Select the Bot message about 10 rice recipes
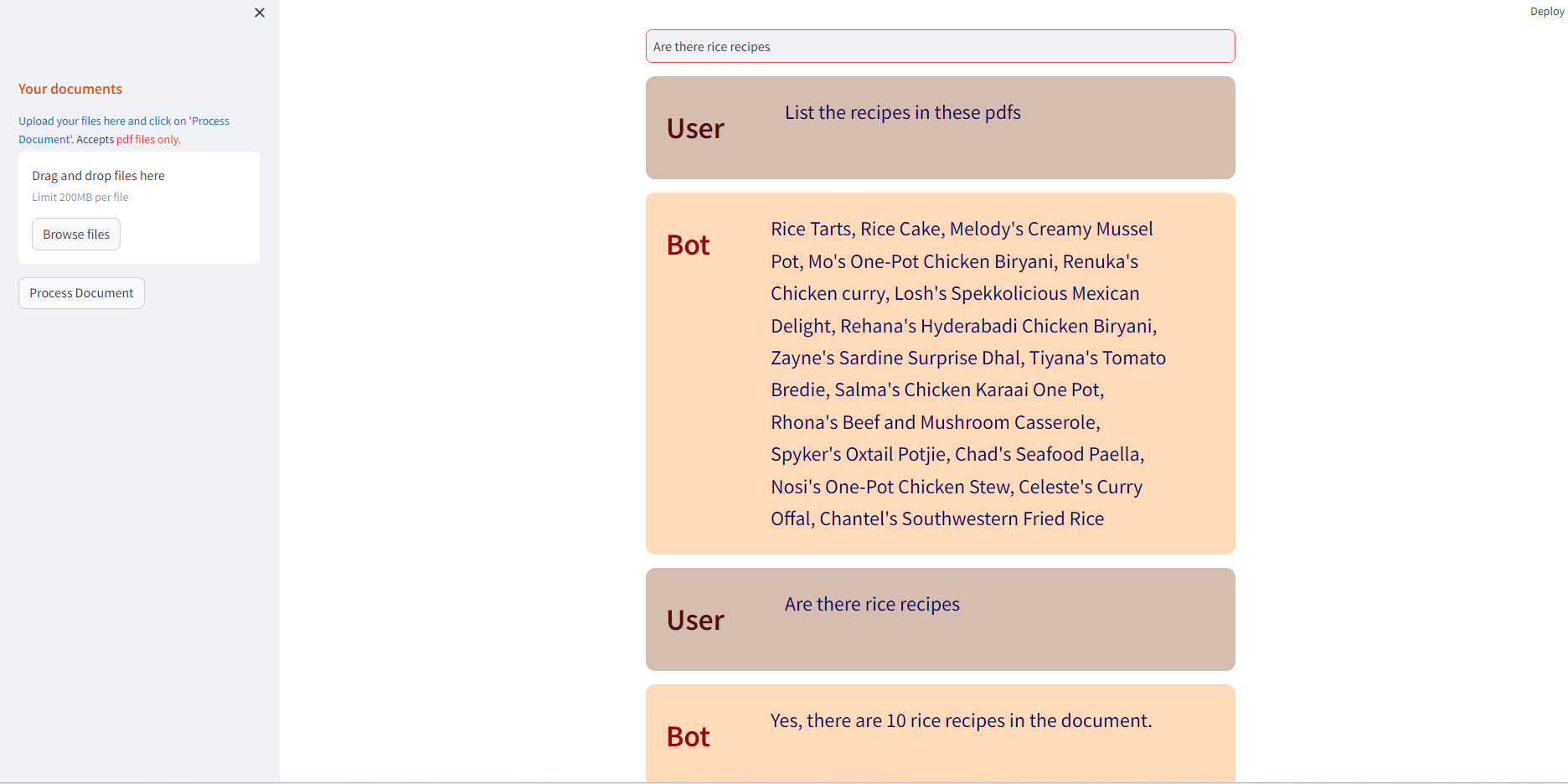 coord(940,733)
